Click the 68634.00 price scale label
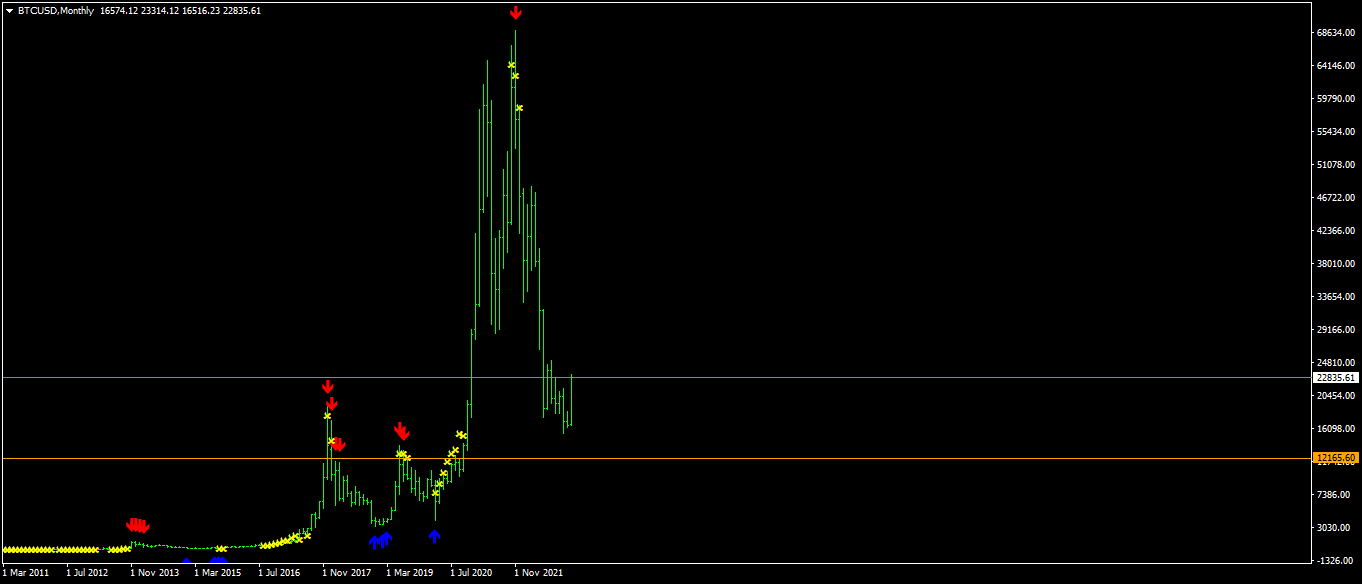The width and height of the screenshot is (1362, 584). (x=1336, y=33)
